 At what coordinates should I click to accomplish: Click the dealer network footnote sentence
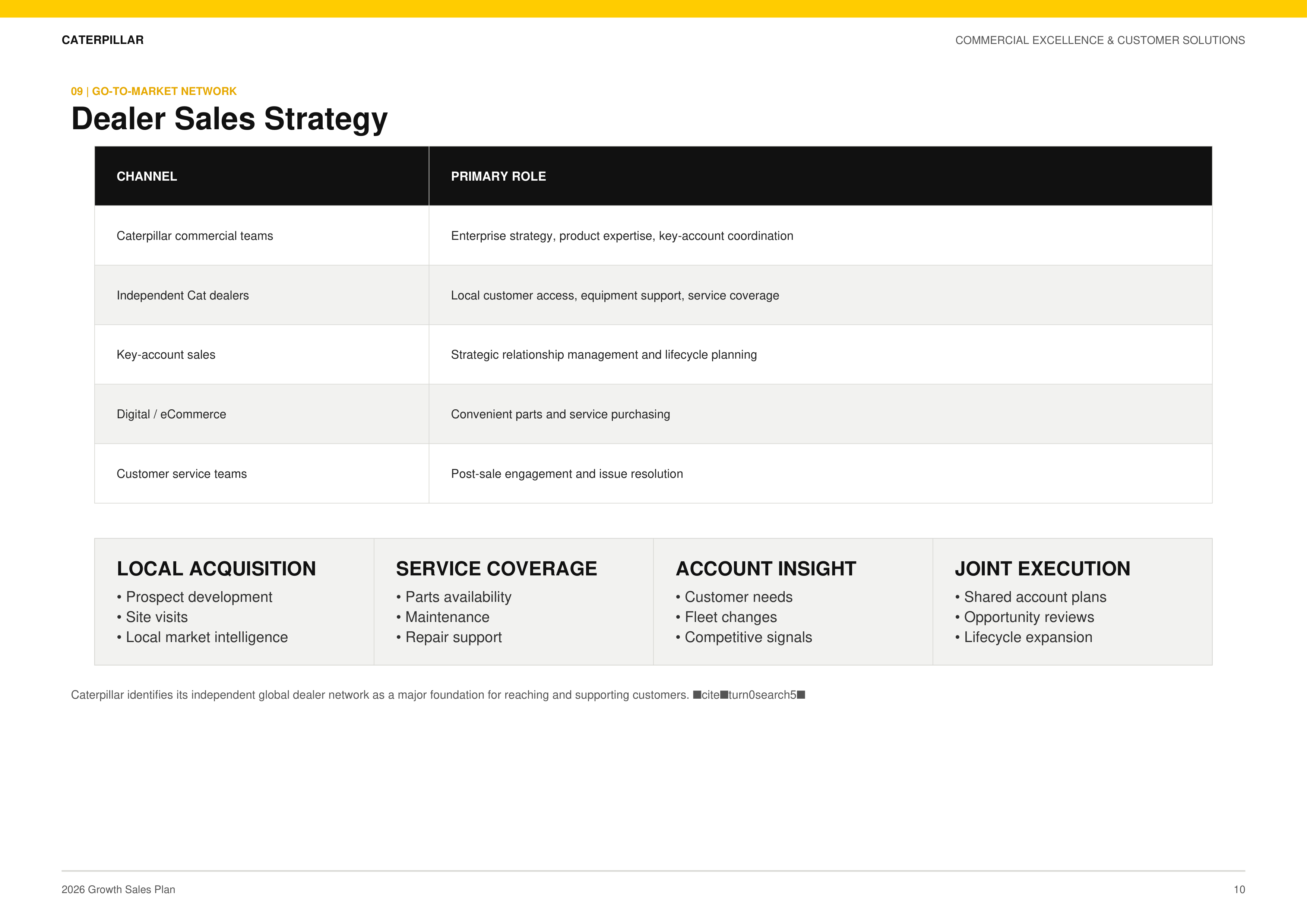click(x=438, y=695)
